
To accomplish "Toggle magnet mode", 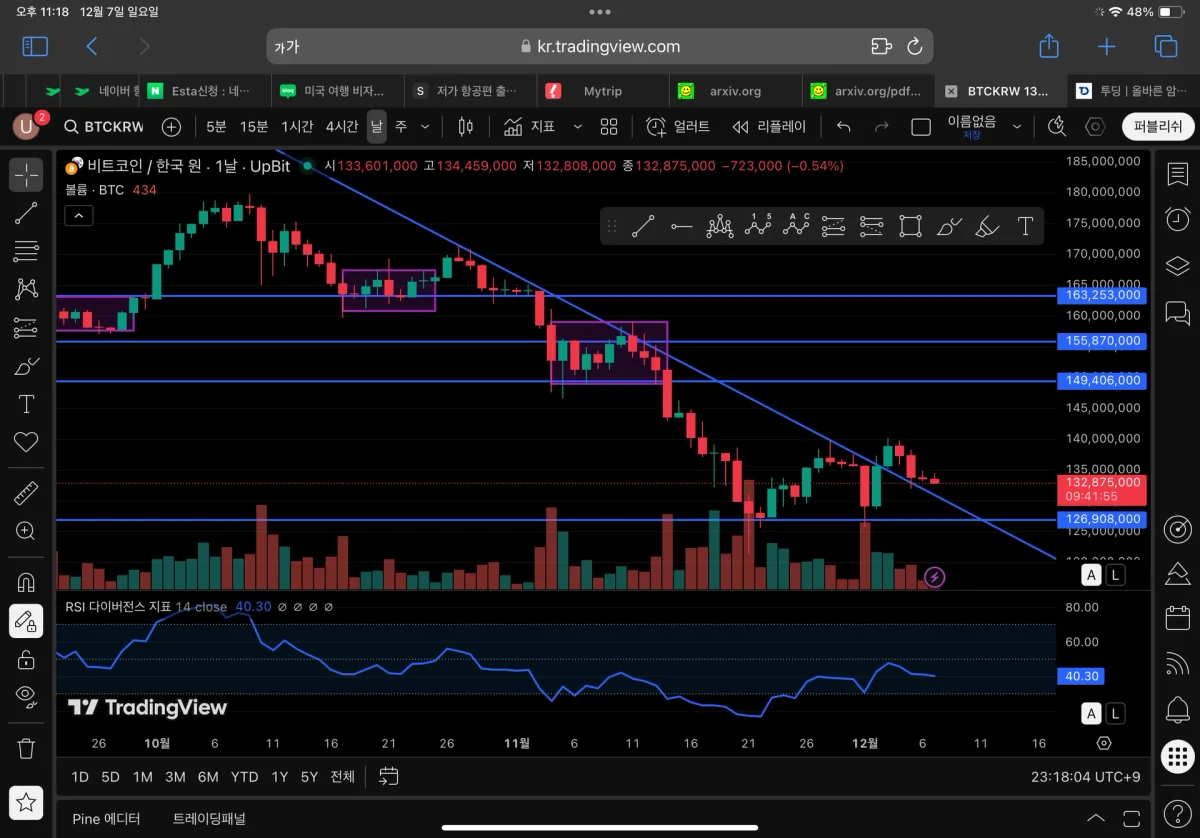I will (26, 582).
